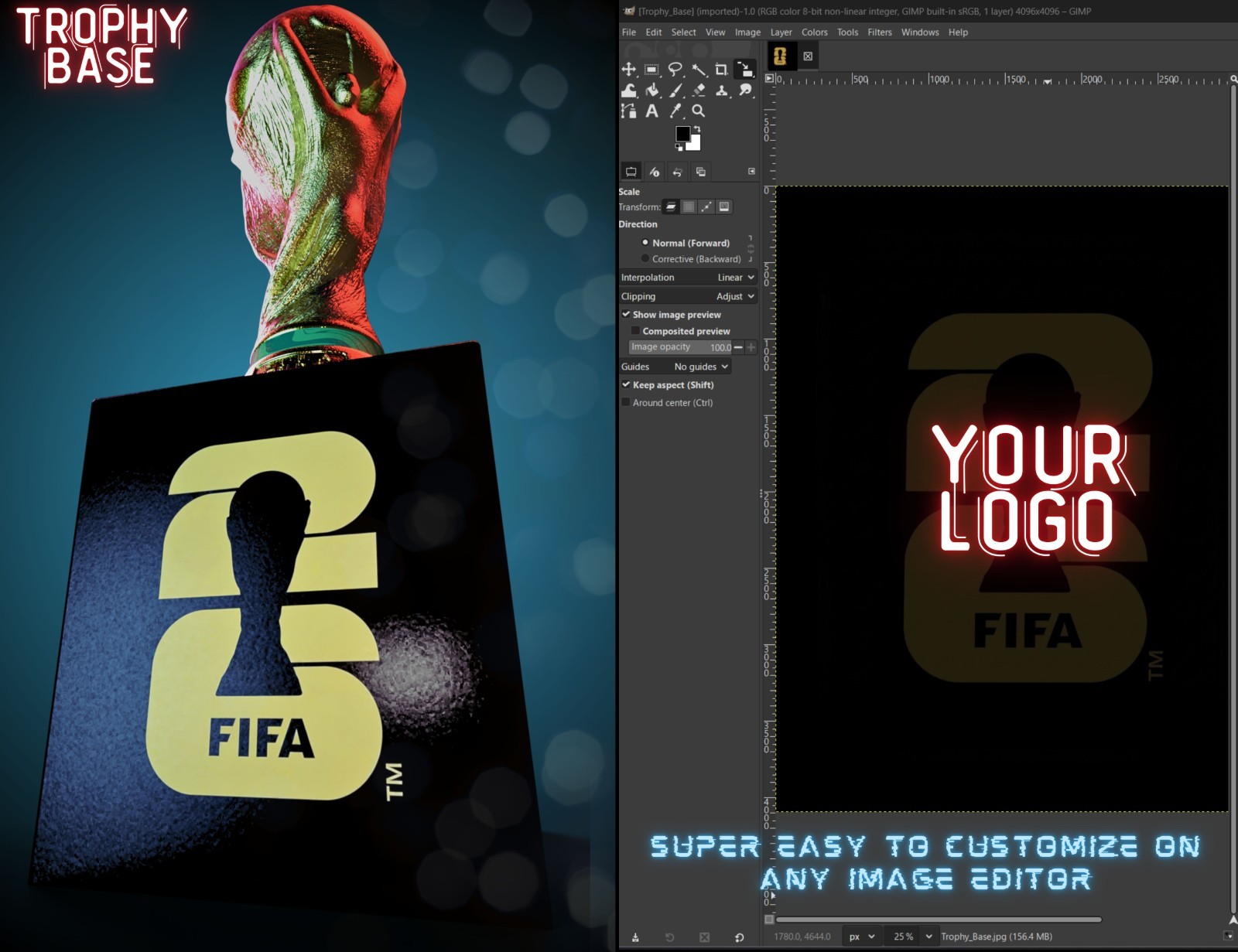Select the Eraser tool
The width and height of the screenshot is (1238, 952).
(699, 90)
